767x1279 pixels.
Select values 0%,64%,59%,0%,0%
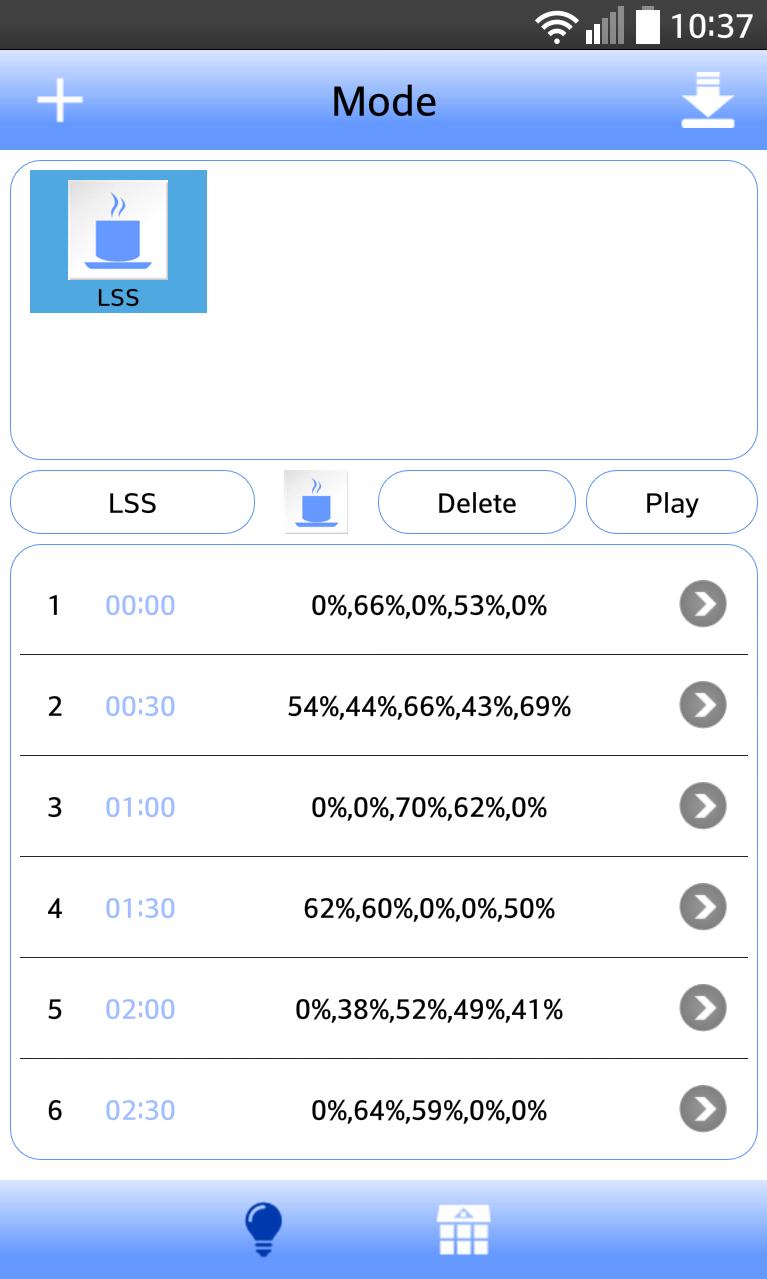click(429, 1110)
